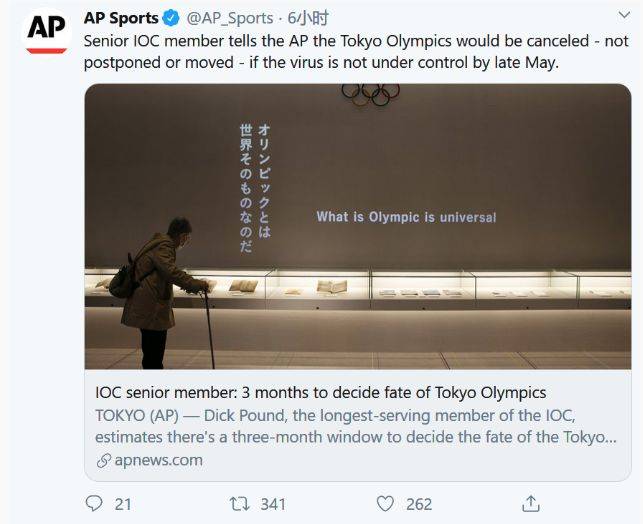The image size is (643, 524).
Task: Click the reply speech bubble icon
Action: click(94, 503)
